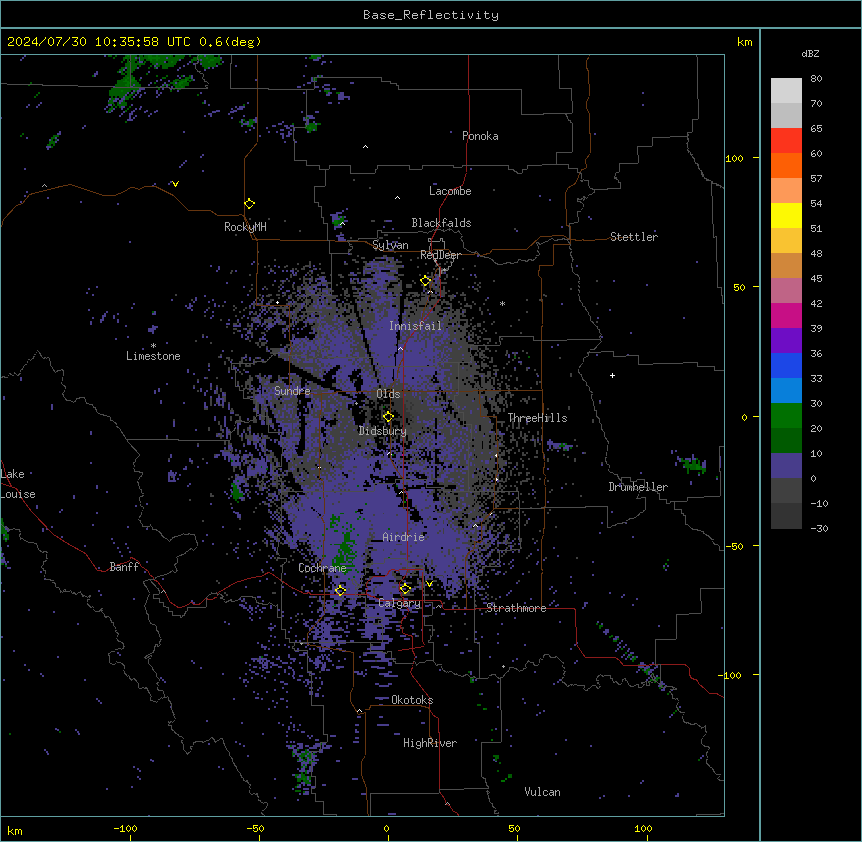Pick the bright yellow swatch in dBZ legend
This screenshot has width=862, height=842.
coord(786,215)
